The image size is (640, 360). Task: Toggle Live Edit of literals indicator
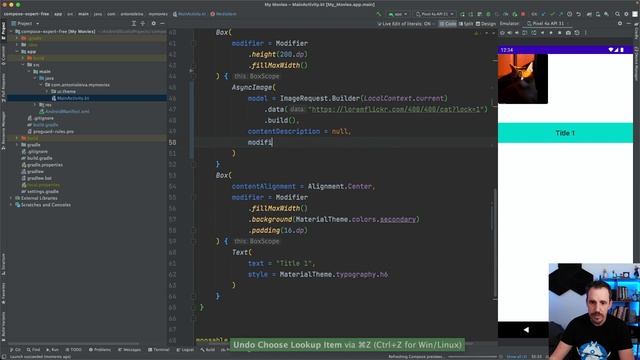click(404, 24)
